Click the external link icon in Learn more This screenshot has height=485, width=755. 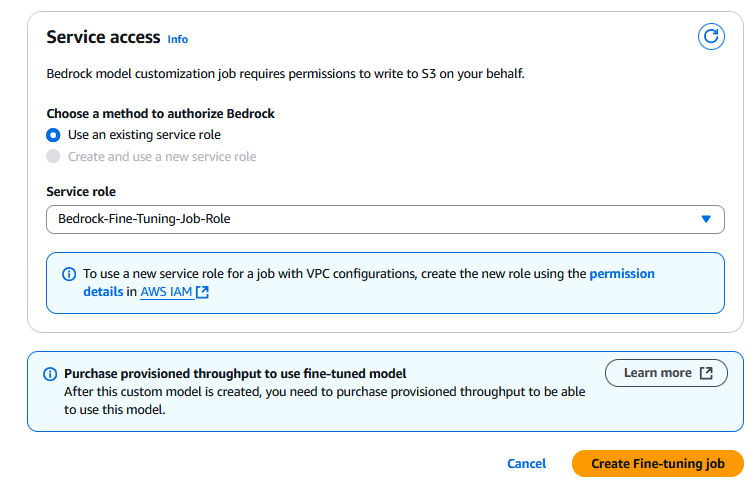pyautogui.click(x=707, y=373)
